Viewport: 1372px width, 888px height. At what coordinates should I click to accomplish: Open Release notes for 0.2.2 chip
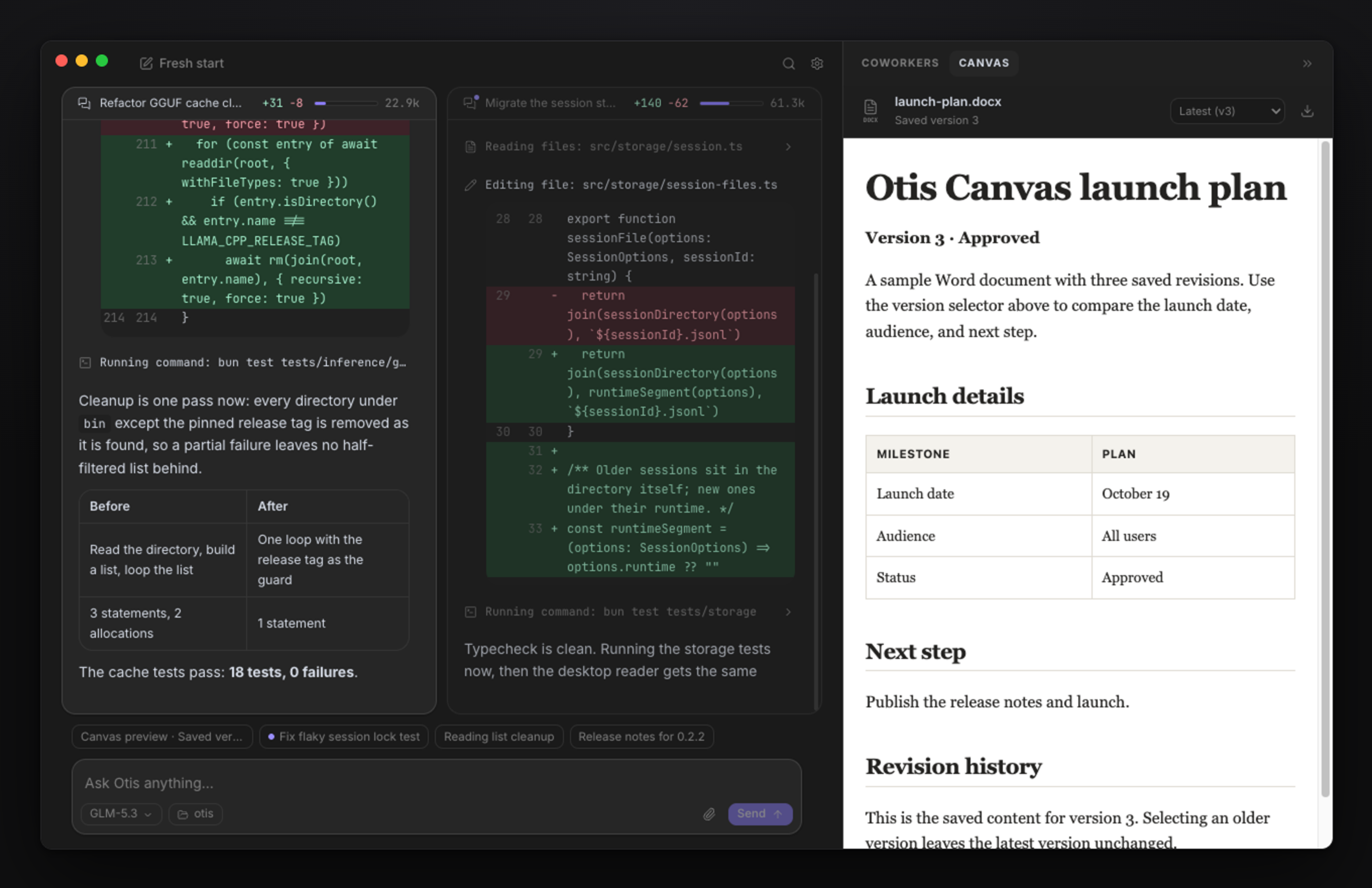(x=642, y=736)
